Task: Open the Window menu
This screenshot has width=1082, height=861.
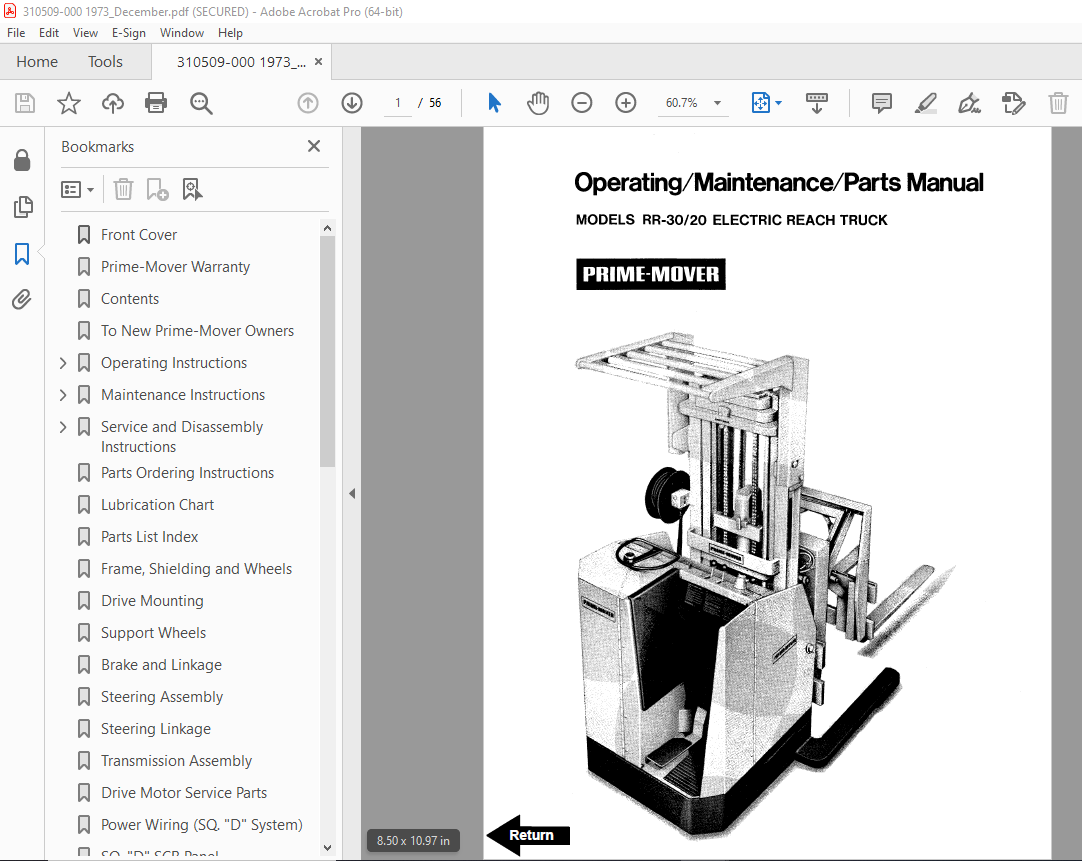Action: tap(181, 32)
